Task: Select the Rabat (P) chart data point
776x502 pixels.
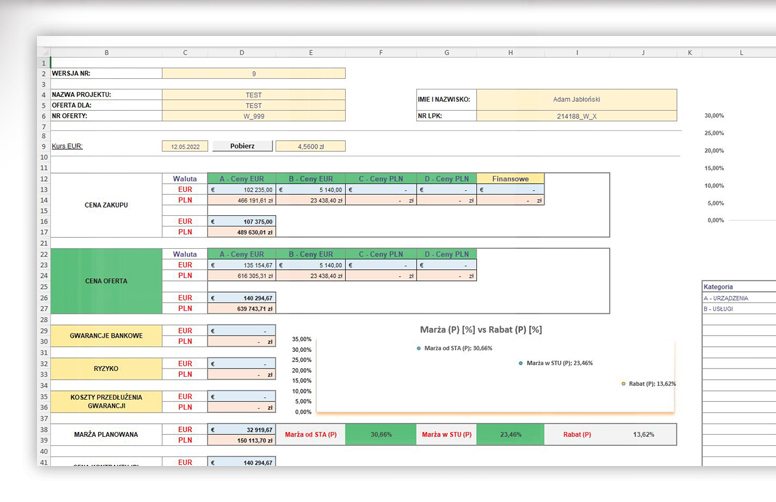Action: (x=623, y=384)
